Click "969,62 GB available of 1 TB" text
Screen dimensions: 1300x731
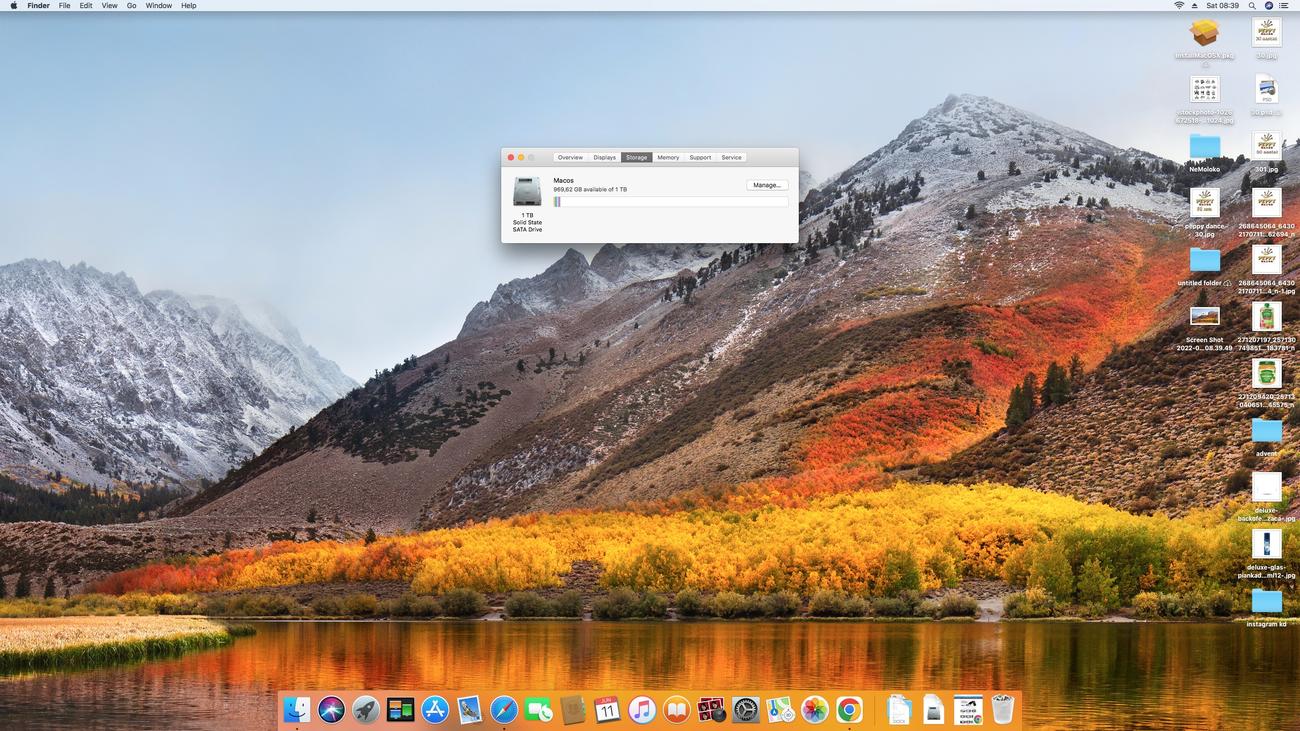point(590,189)
